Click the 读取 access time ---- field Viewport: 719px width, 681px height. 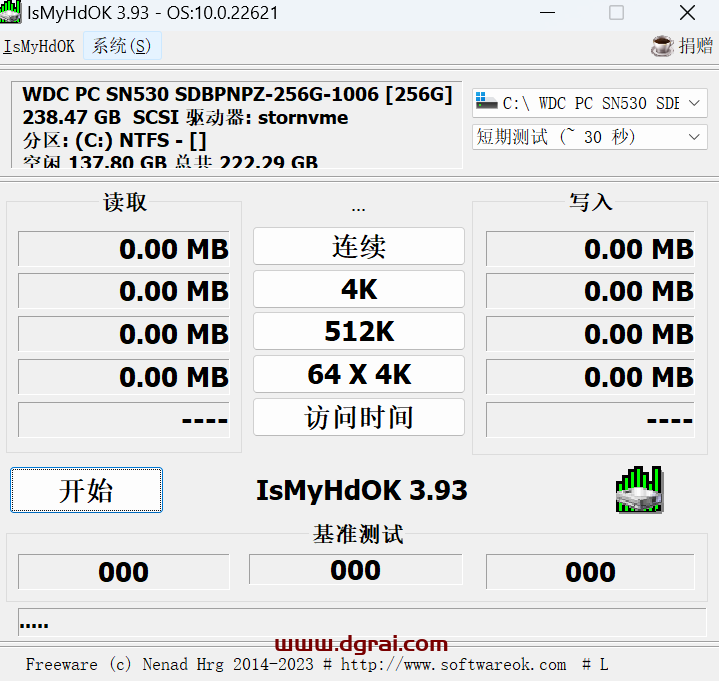[x=124, y=420]
